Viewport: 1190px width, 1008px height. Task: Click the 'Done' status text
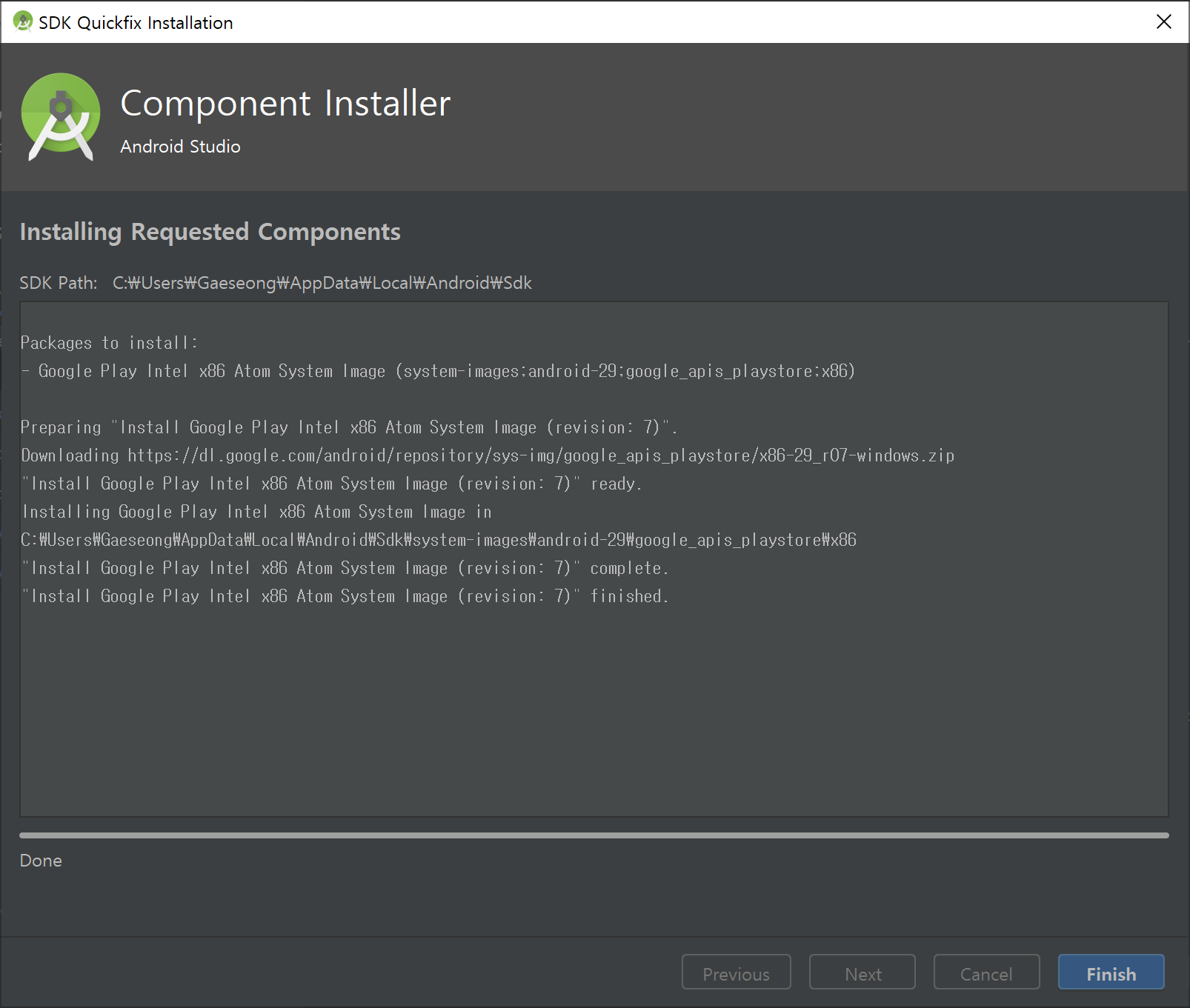point(41,861)
